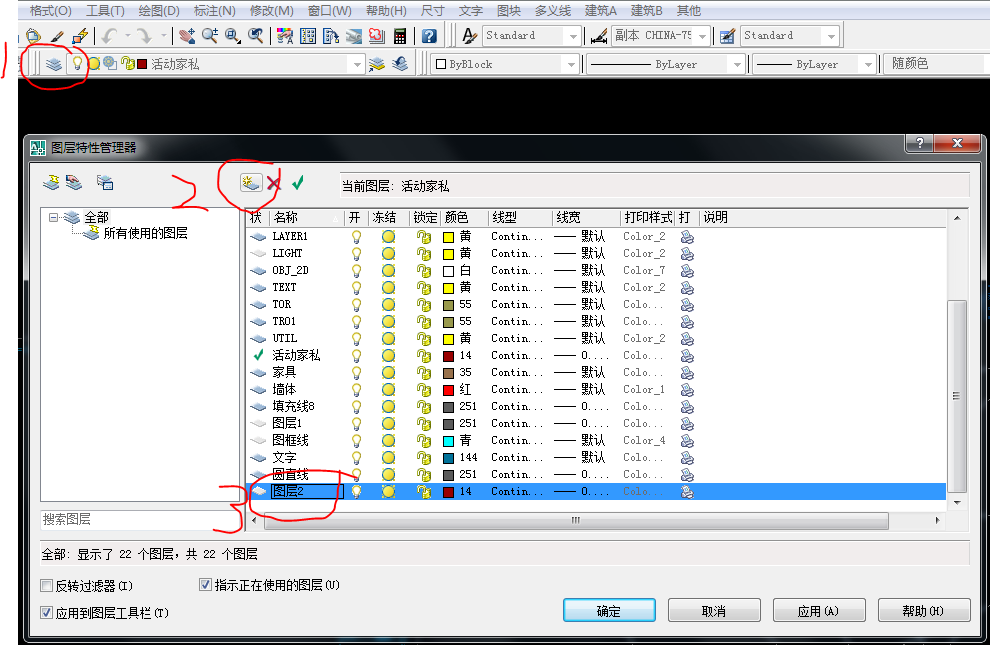The width and height of the screenshot is (990, 645).
Task: Click 应用(A) button
Action: click(819, 611)
